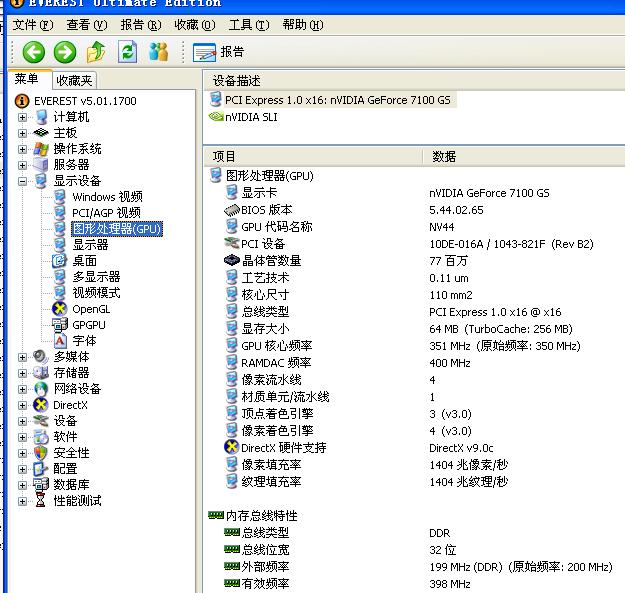
Task: Click the 设备描述 header
Action: pyautogui.click(x=236, y=81)
